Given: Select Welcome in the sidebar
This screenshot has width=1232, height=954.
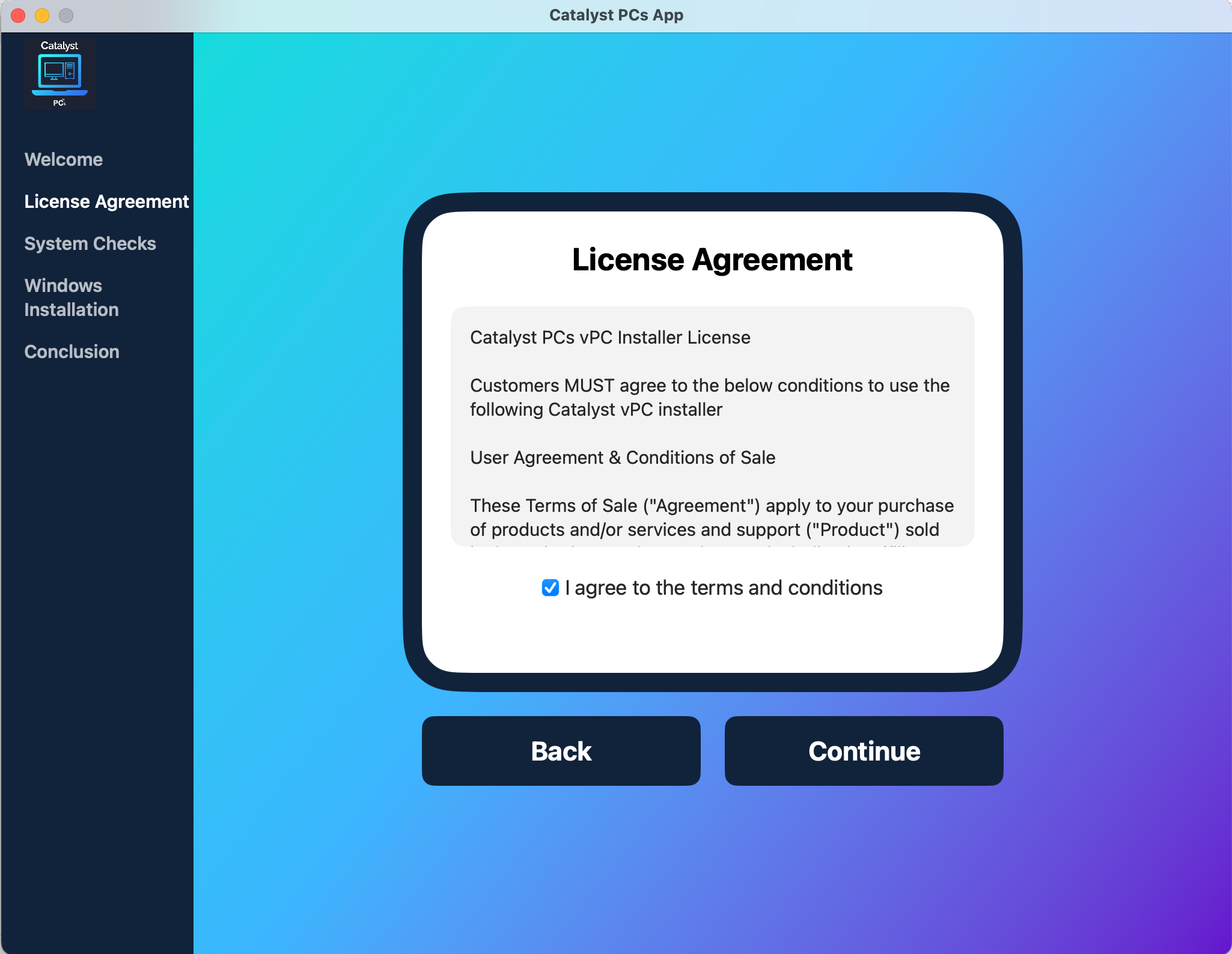Looking at the screenshot, I should [63, 159].
